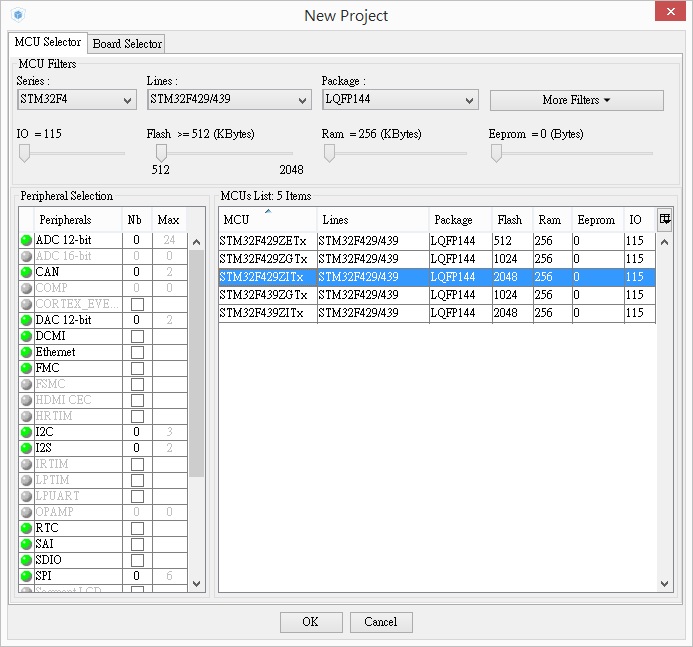Click the peripheral list scroll up arrow

[x=197, y=242]
